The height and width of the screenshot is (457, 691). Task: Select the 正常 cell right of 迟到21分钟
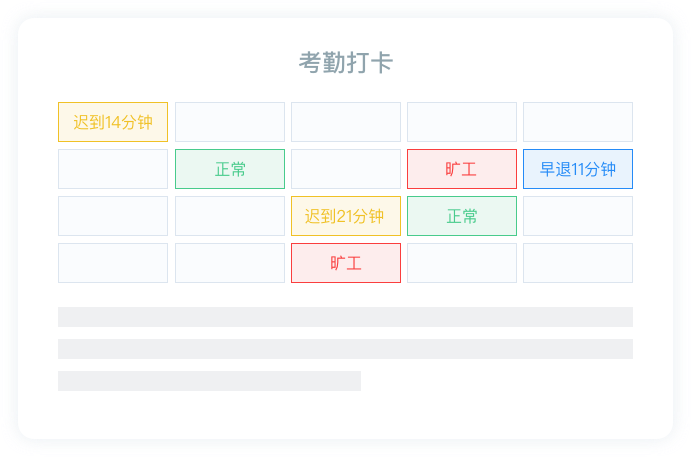click(x=461, y=216)
